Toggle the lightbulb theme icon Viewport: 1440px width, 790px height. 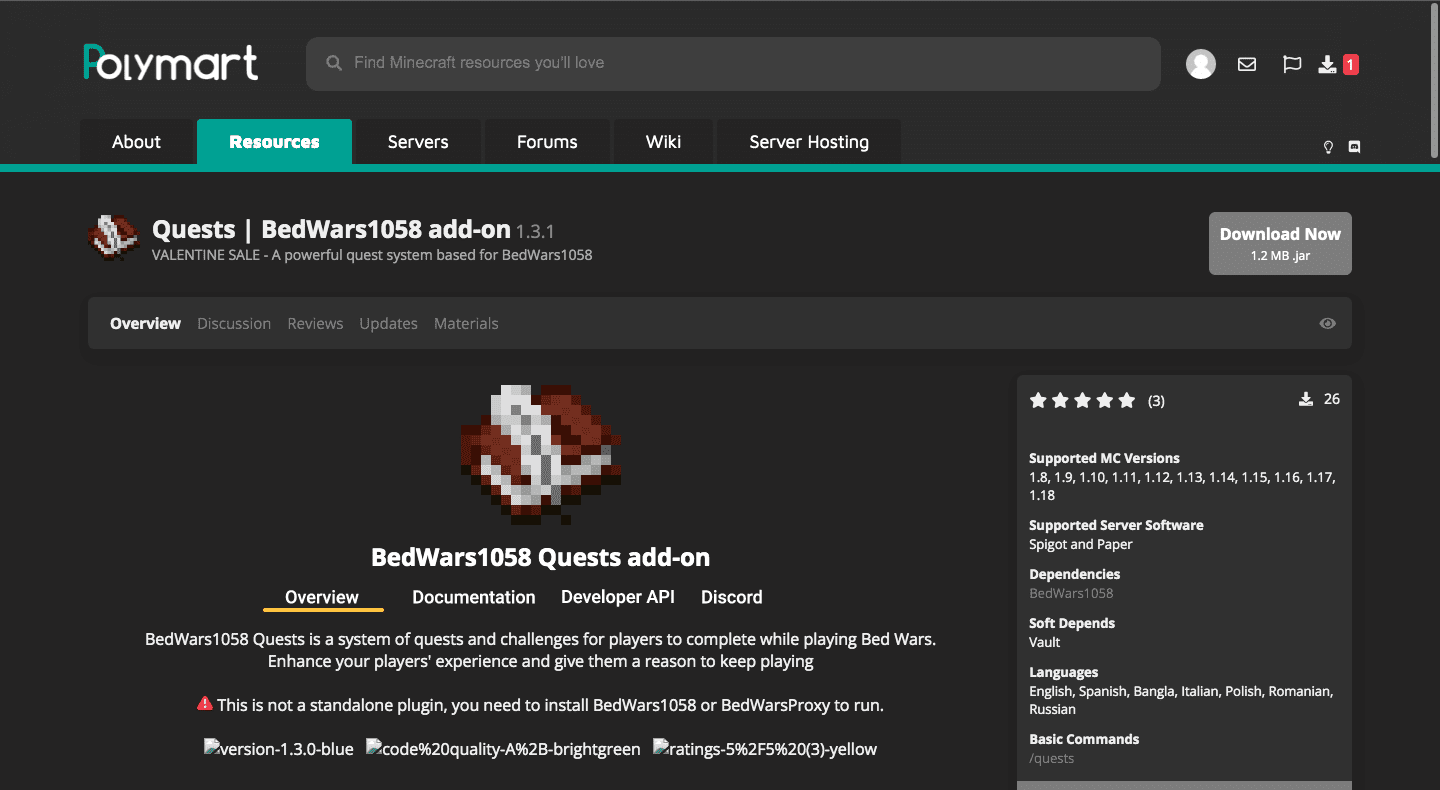pyautogui.click(x=1329, y=147)
